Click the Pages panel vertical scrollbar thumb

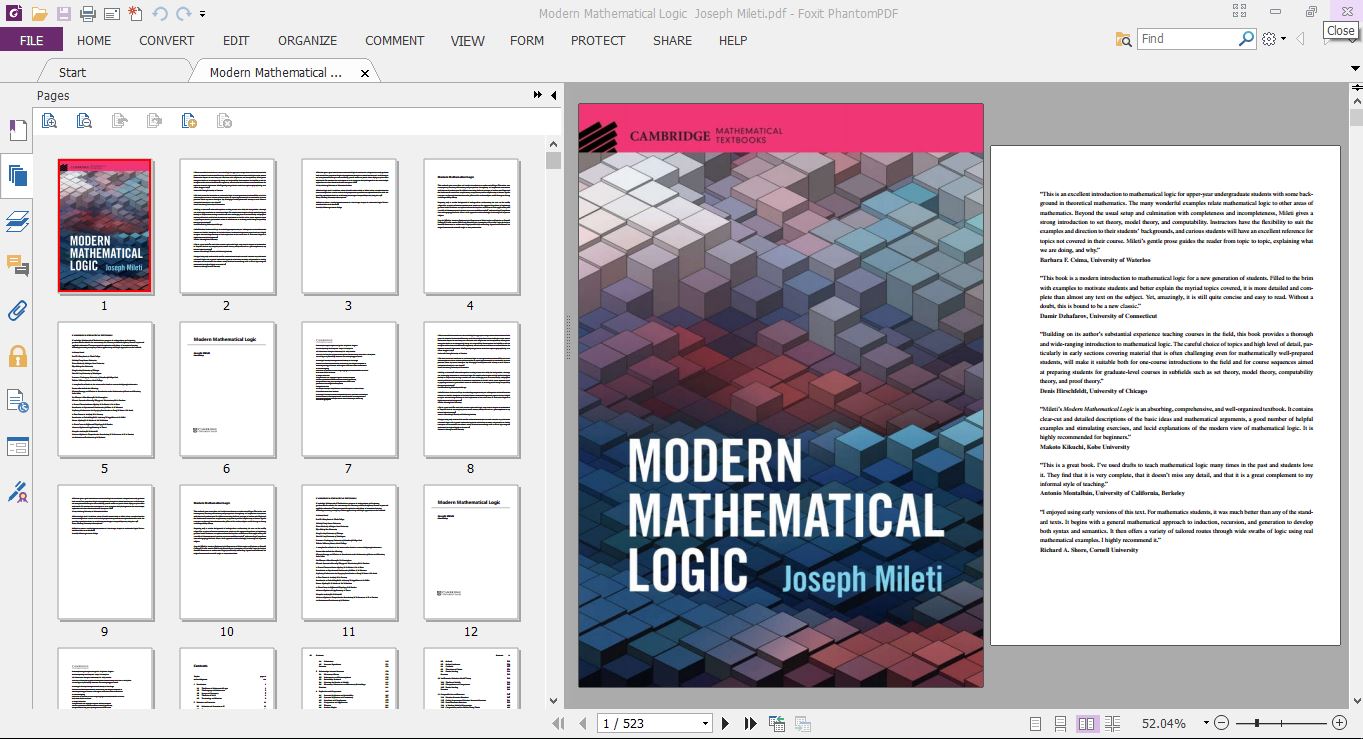[554, 161]
